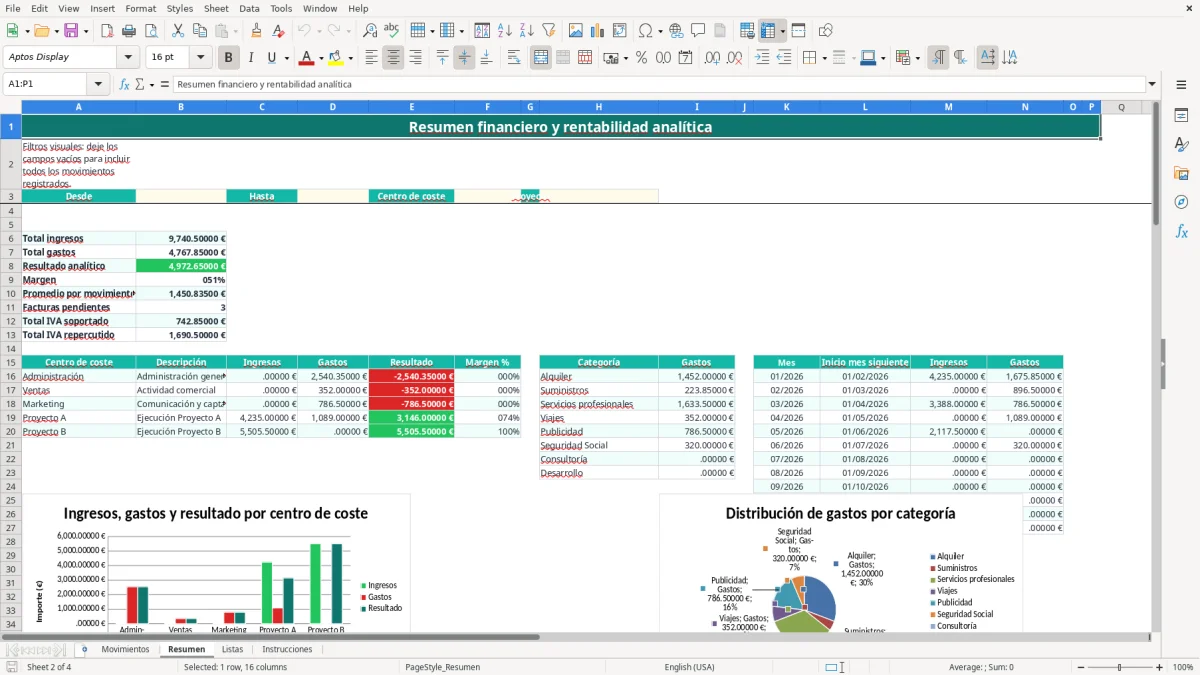Click the Font Color red A
Image resolution: width=1200 pixels, height=675 pixels.
pyautogui.click(x=307, y=57)
